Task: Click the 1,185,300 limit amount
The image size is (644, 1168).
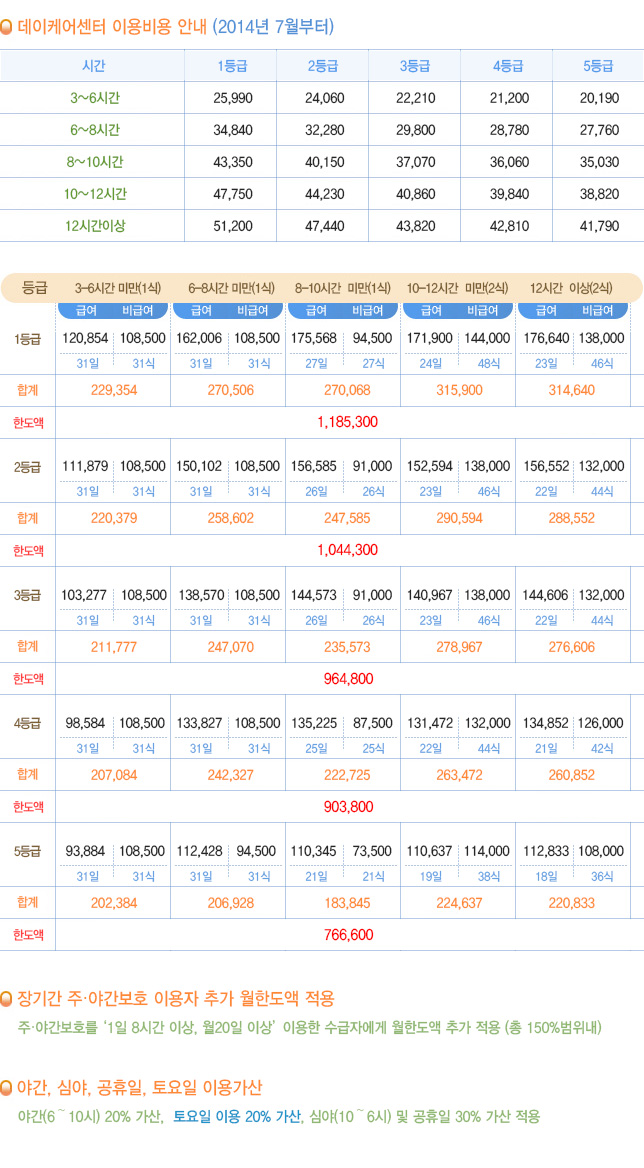Action: 348,422
